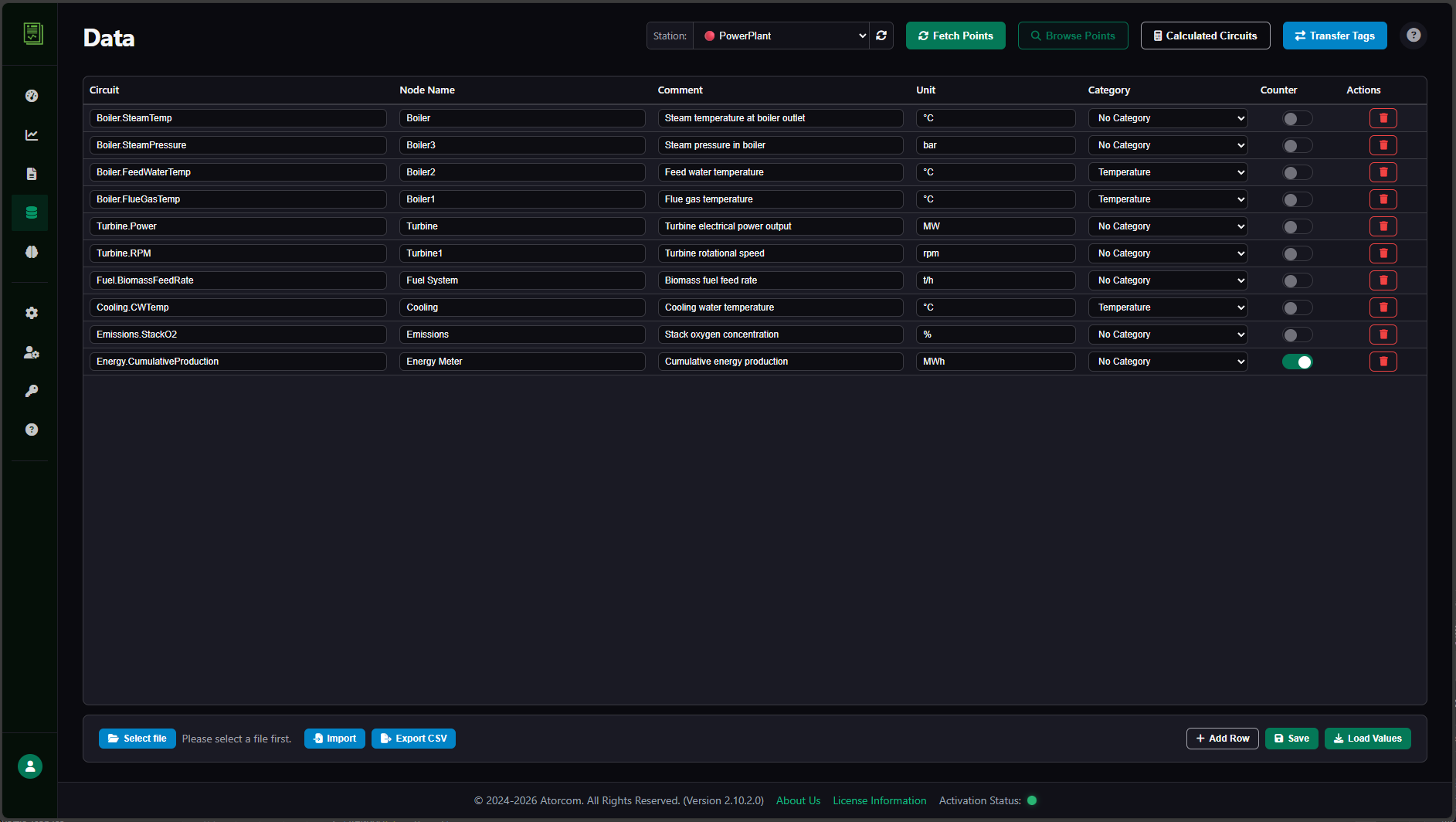Open the dashboard gauge icon in sidebar

[x=31, y=96]
